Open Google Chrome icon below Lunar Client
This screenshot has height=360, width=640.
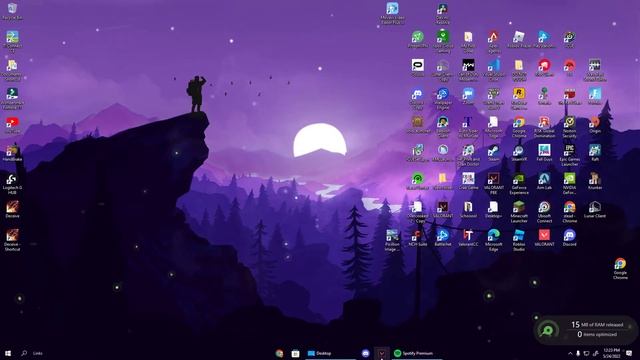pos(620,268)
